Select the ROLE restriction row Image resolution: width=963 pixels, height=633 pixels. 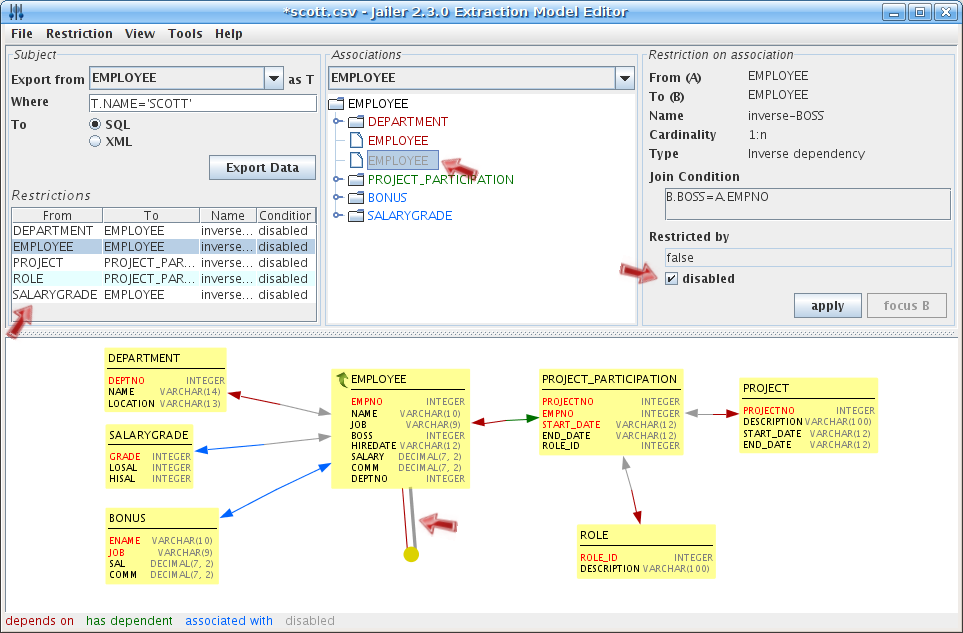tap(163, 279)
